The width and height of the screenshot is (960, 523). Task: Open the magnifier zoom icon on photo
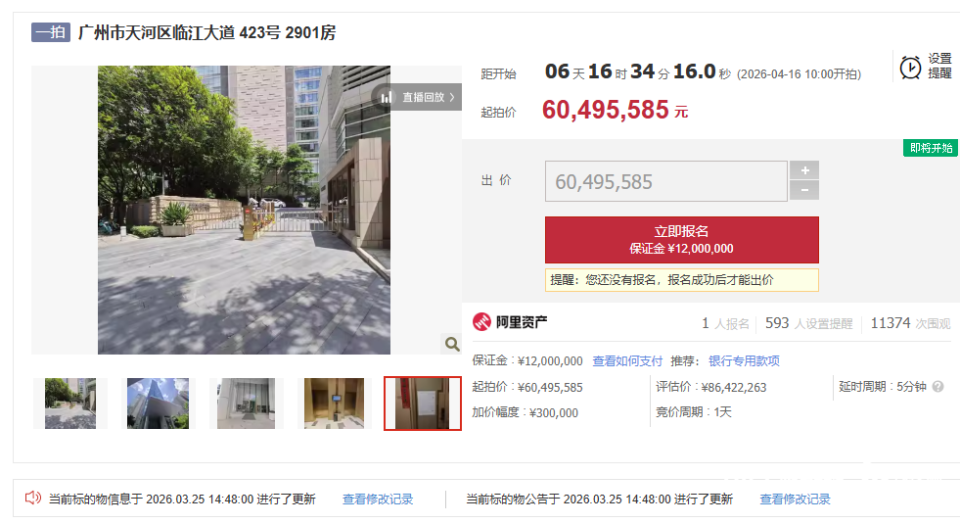pos(452,344)
